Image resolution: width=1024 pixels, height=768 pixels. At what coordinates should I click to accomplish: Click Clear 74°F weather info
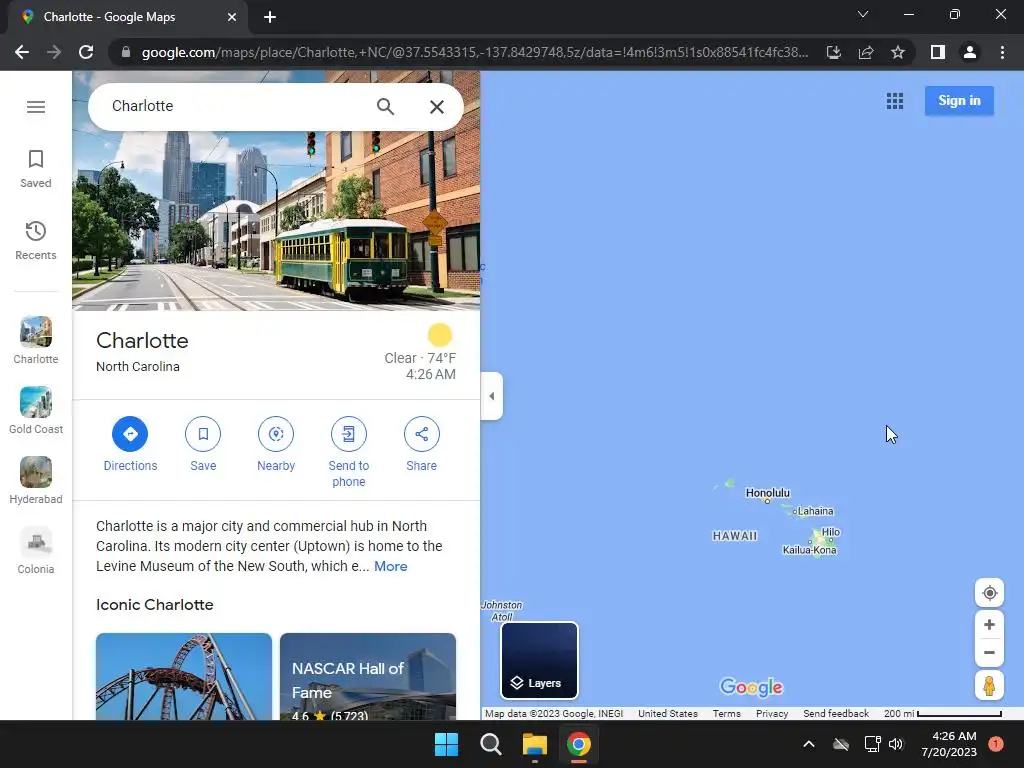(x=420, y=358)
